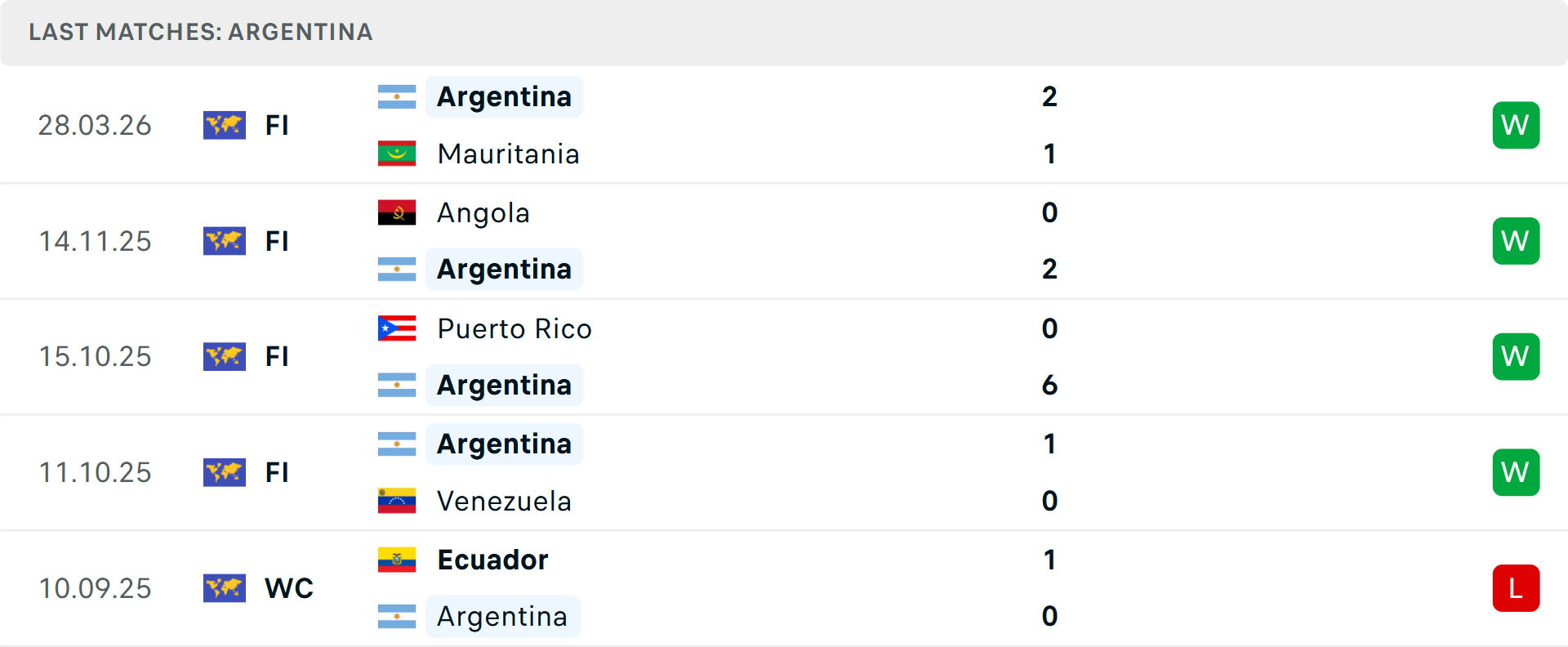This screenshot has height=647, width=1568.
Task: Click the Puerto Rico team name
Action: [x=514, y=328]
